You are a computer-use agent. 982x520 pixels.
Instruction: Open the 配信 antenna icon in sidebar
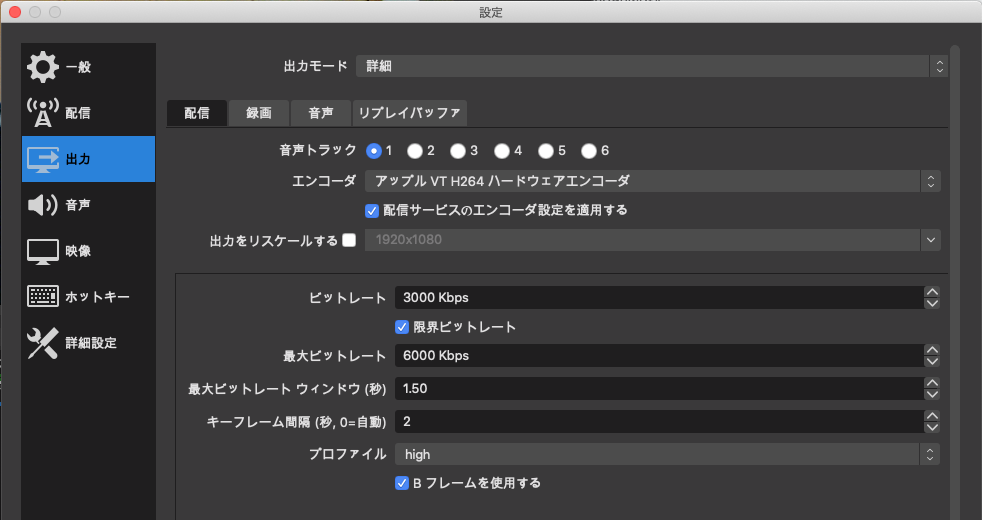[x=43, y=113]
